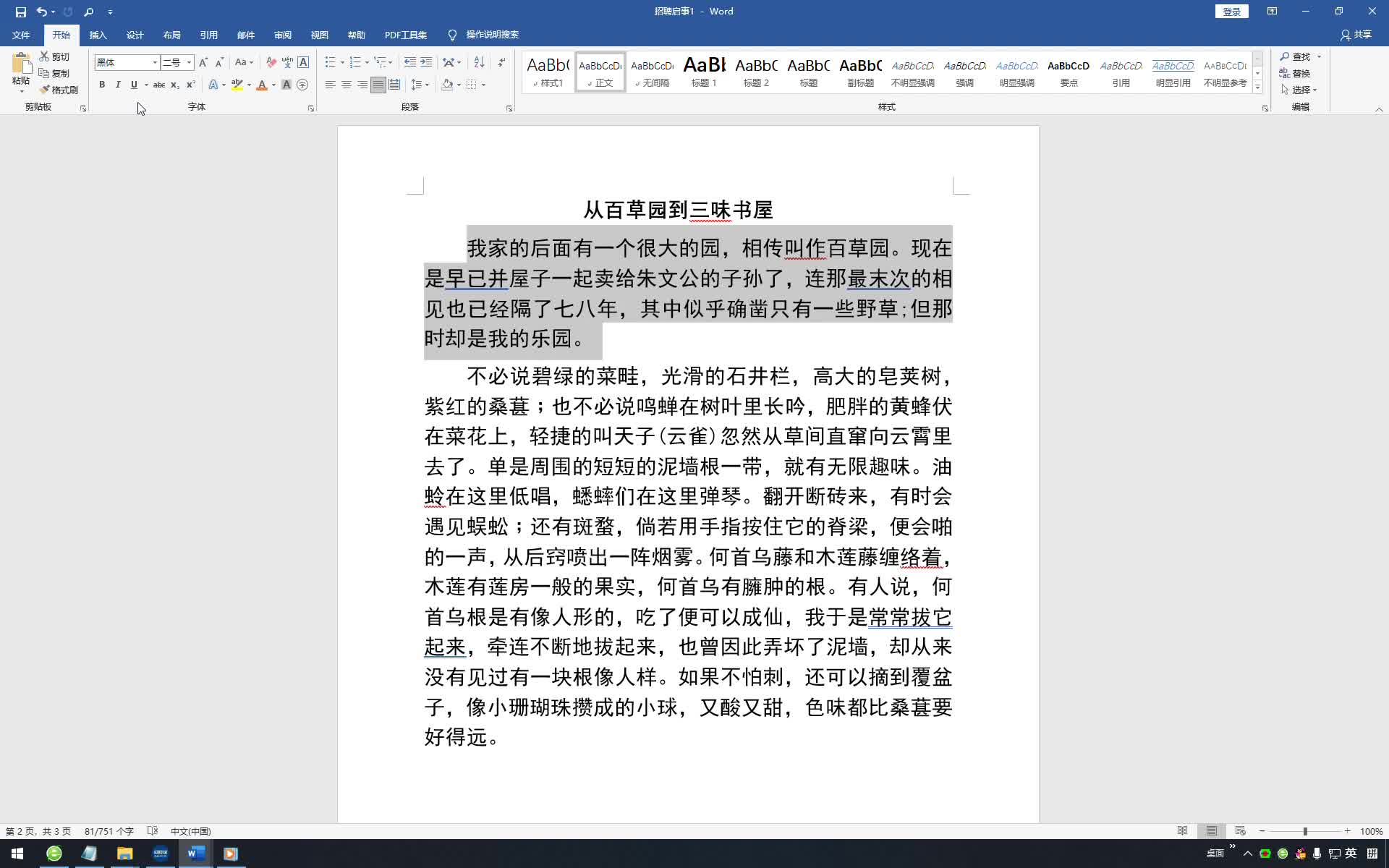
Task: Toggle italic formatting
Action: 118,85
